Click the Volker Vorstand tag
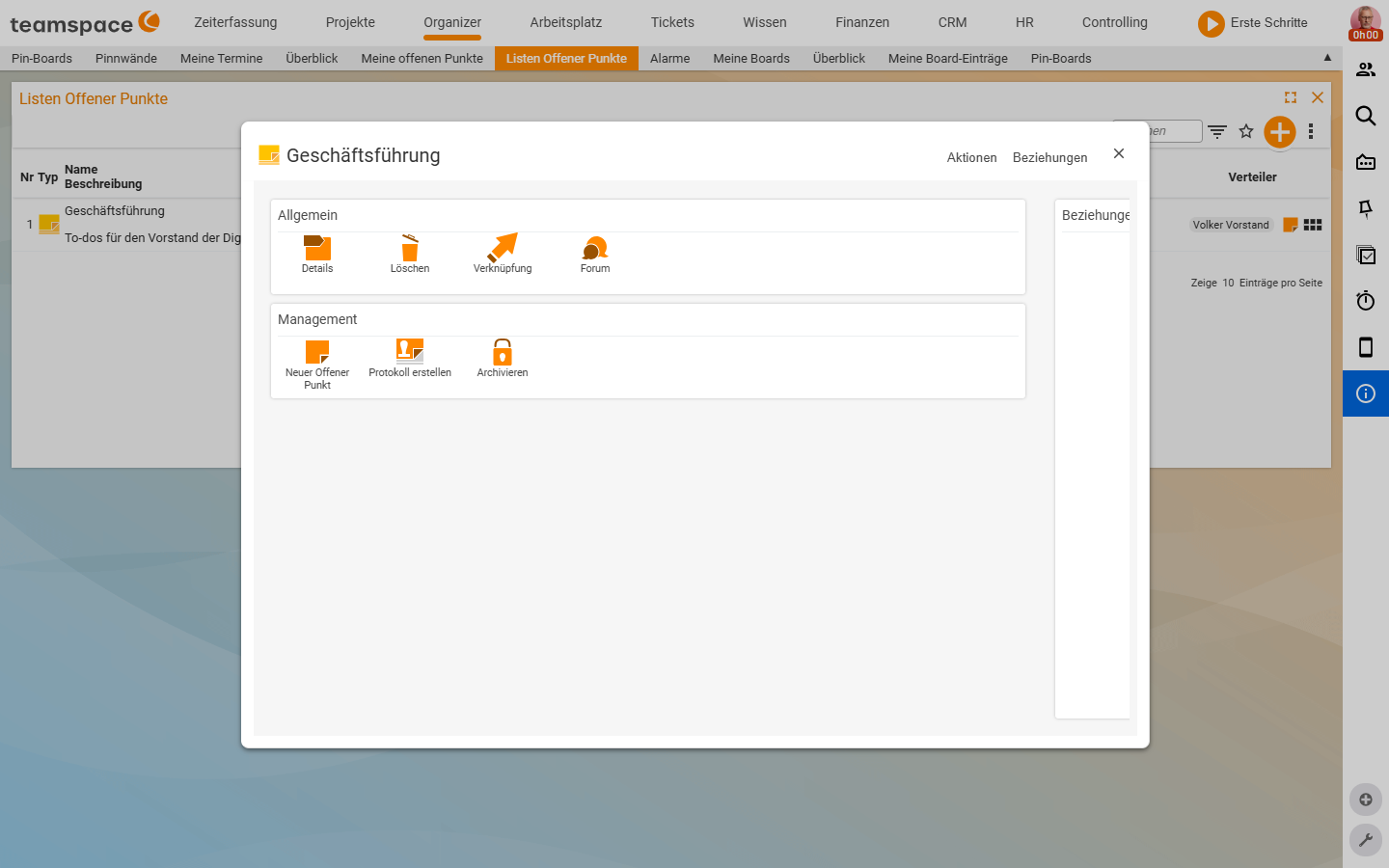Screen dimensions: 1389x868 [x=1231, y=225]
